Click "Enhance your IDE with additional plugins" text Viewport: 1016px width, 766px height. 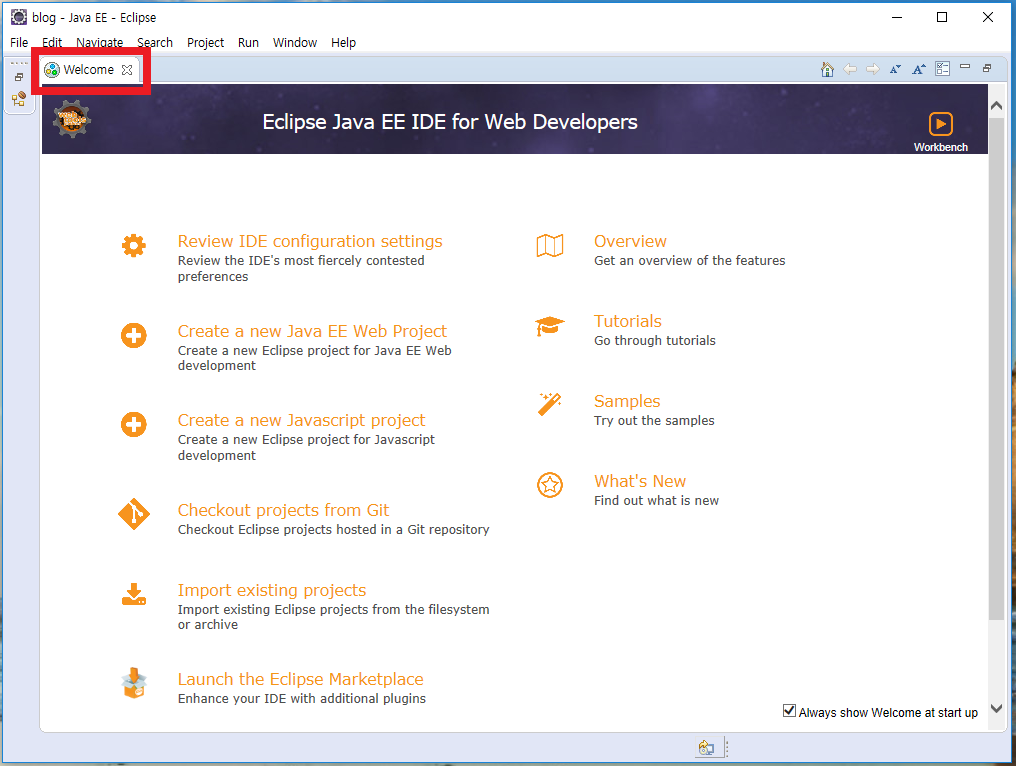[301, 699]
